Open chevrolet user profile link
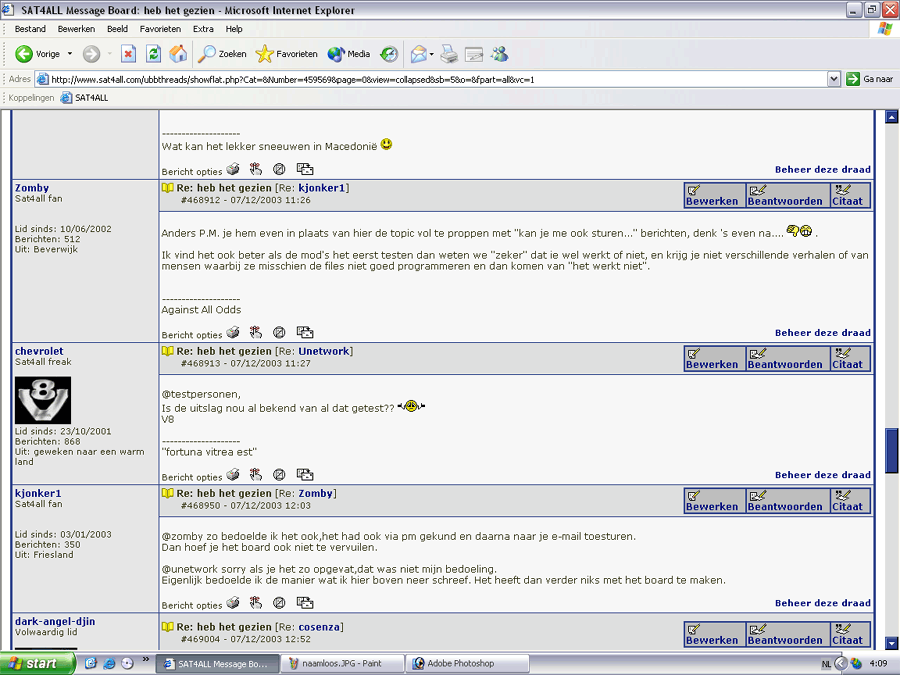 tap(39, 351)
